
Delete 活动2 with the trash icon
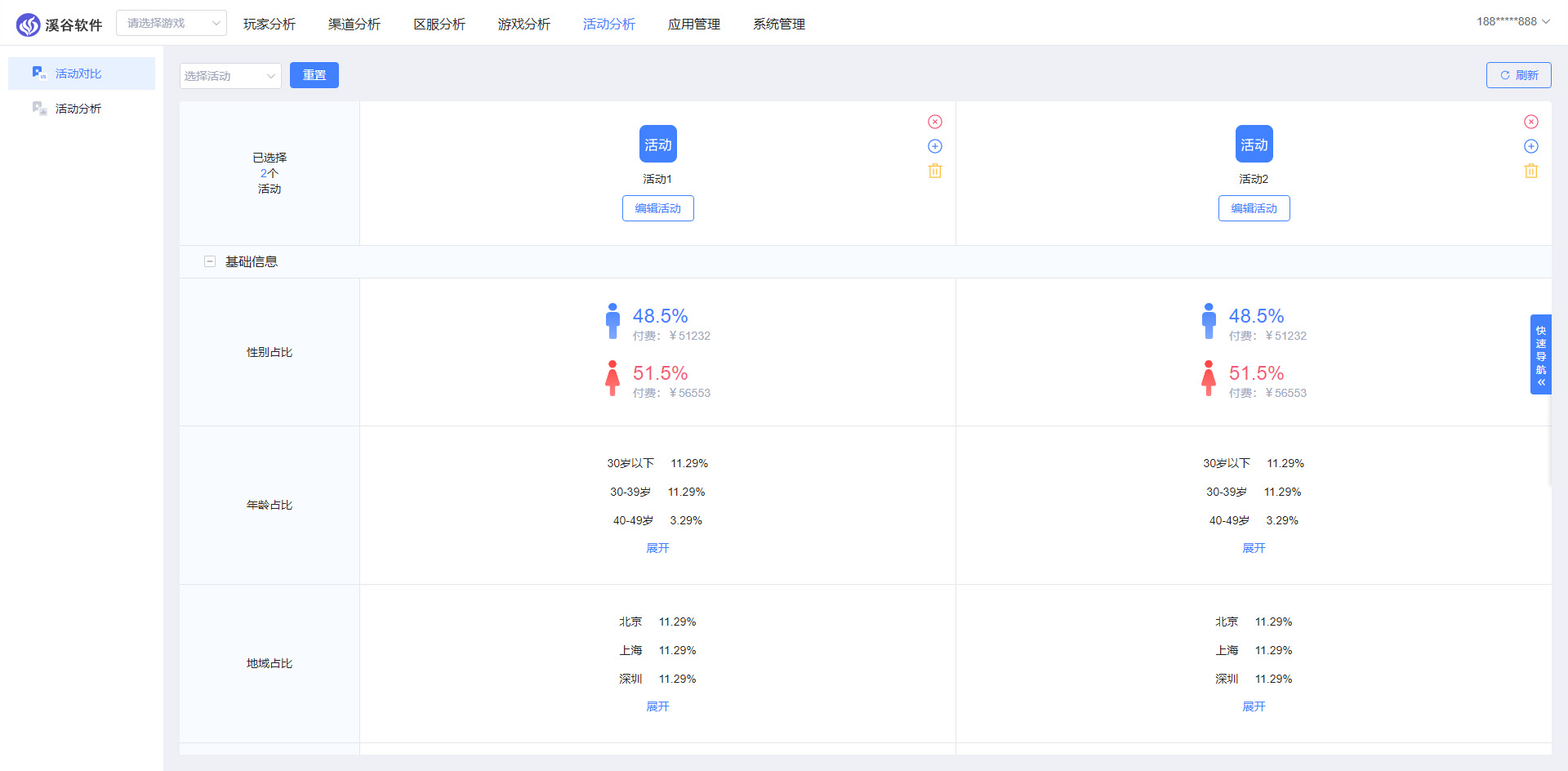[1531, 171]
